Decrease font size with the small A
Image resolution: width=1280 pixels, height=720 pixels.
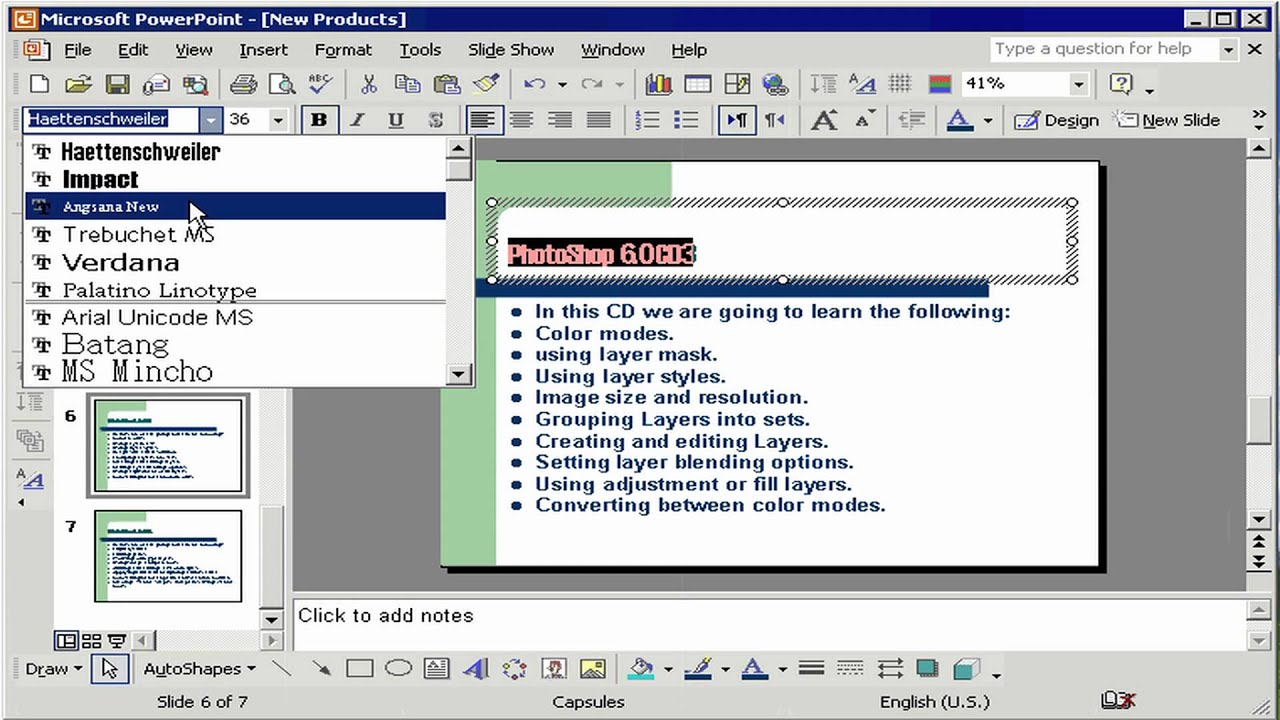(x=864, y=120)
